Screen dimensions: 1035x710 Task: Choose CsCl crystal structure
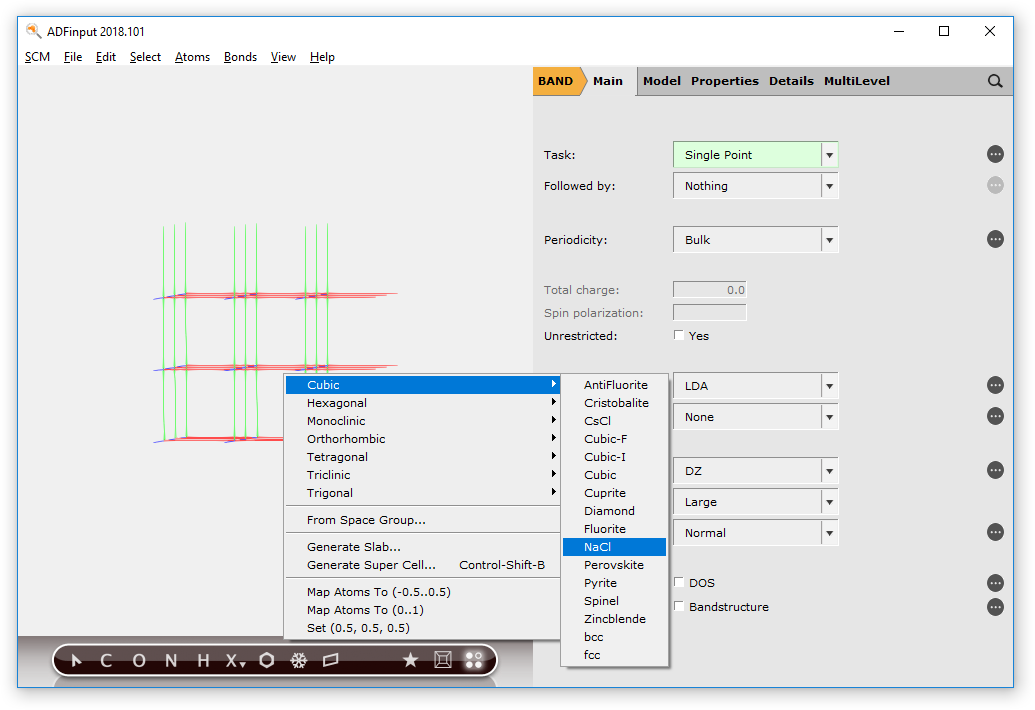tap(615, 421)
